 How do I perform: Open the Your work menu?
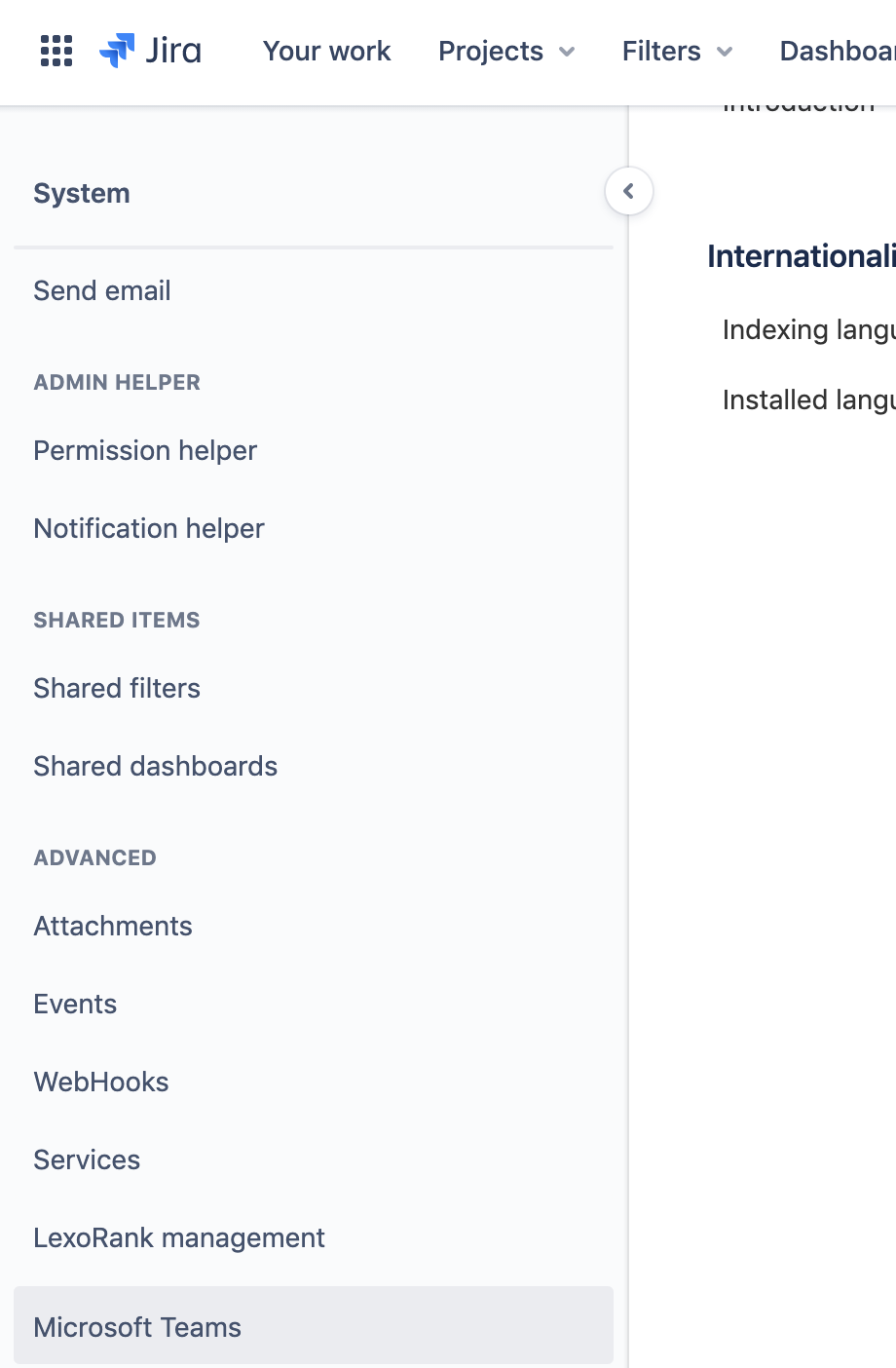[x=326, y=52]
